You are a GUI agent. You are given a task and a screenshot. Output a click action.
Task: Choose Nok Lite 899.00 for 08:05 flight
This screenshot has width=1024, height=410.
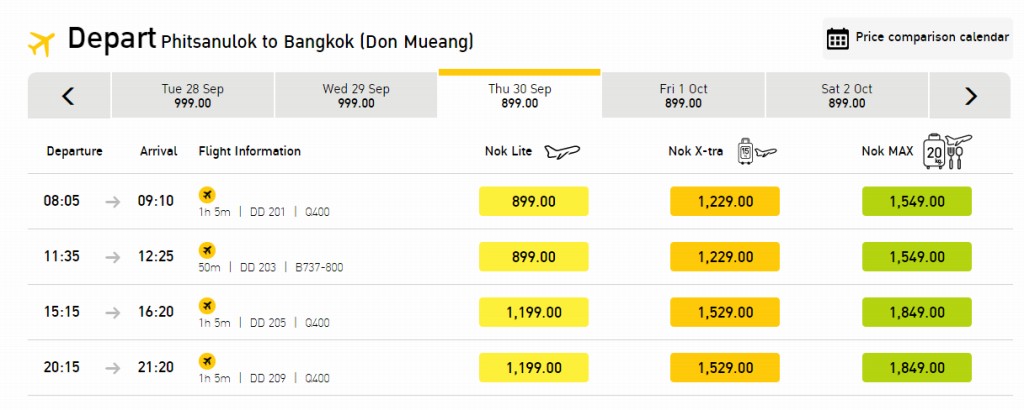click(534, 201)
